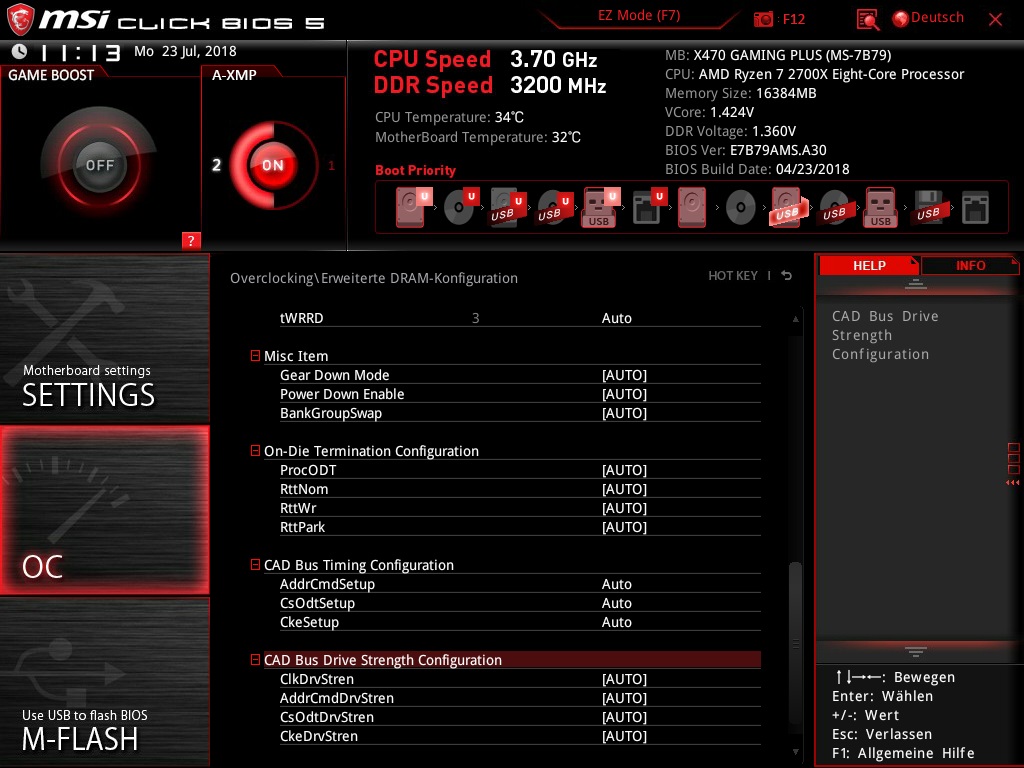Select the legacy hard disk boot icon
Image resolution: width=1024 pixels, height=768 pixels.
coord(692,207)
